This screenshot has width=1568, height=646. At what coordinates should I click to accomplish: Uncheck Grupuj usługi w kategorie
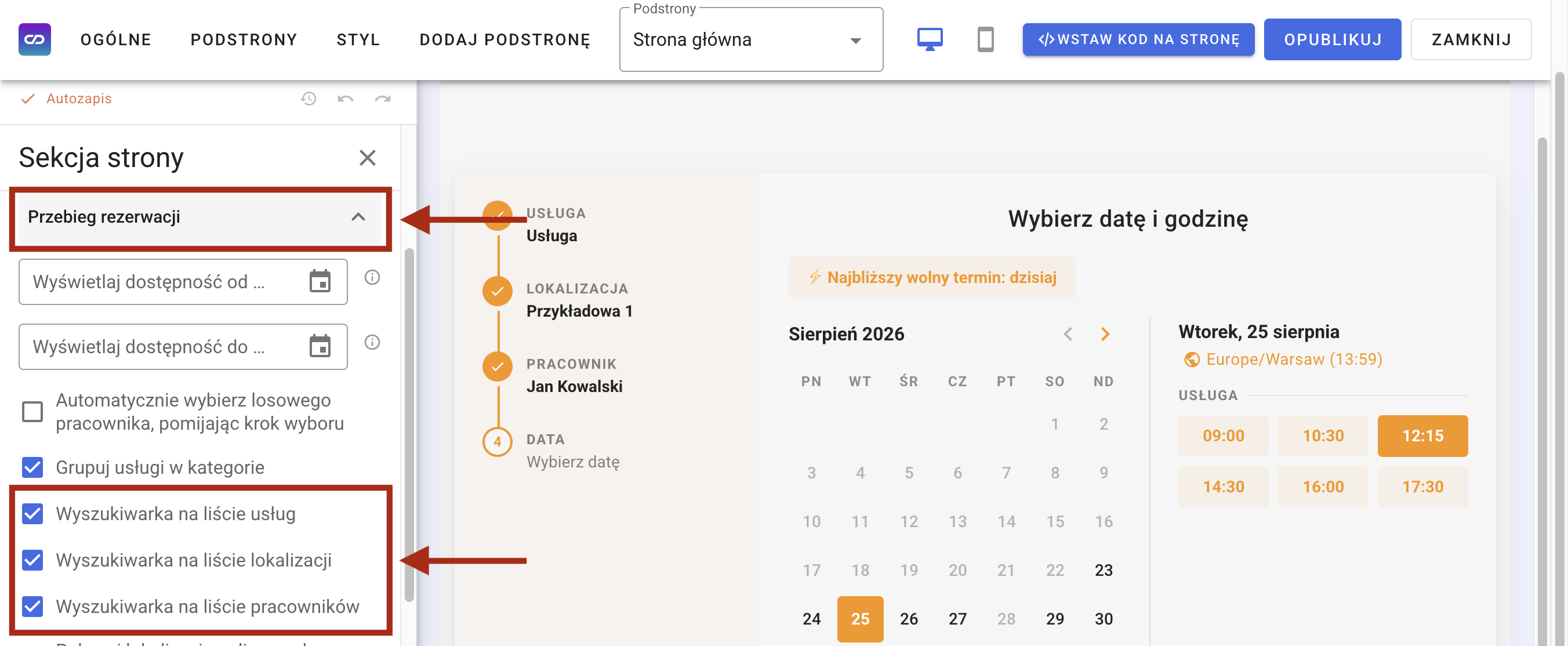32,467
